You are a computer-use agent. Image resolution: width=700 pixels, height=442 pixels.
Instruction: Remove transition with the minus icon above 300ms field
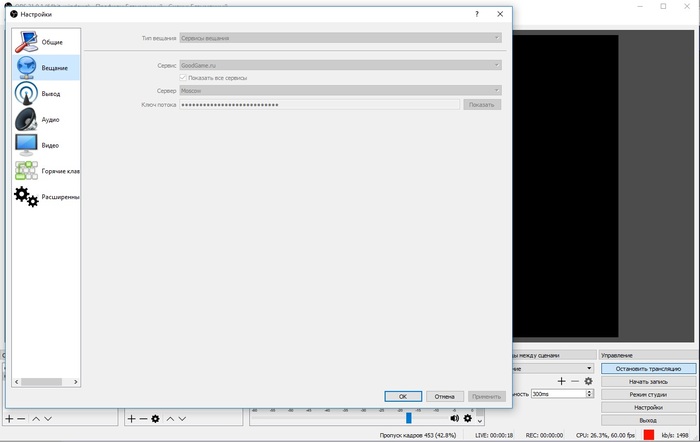pos(575,381)
